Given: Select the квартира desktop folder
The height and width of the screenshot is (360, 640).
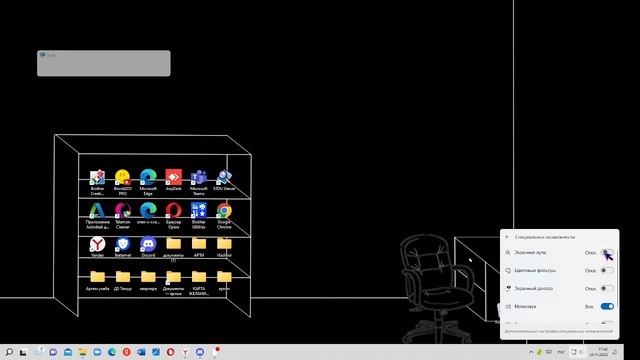Looking at the screenshot, I should [148, 280].
